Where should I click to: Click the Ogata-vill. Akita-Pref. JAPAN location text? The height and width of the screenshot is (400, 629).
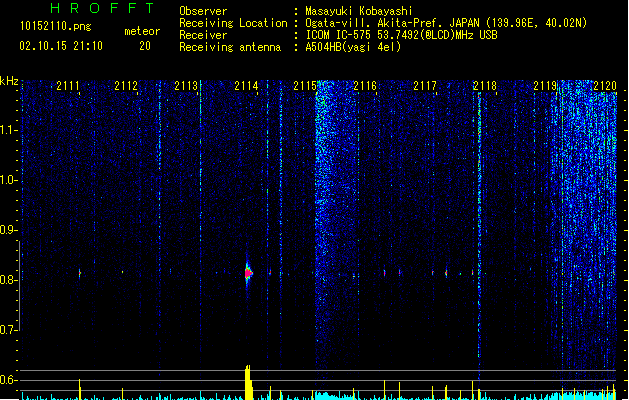pos(392,23)
